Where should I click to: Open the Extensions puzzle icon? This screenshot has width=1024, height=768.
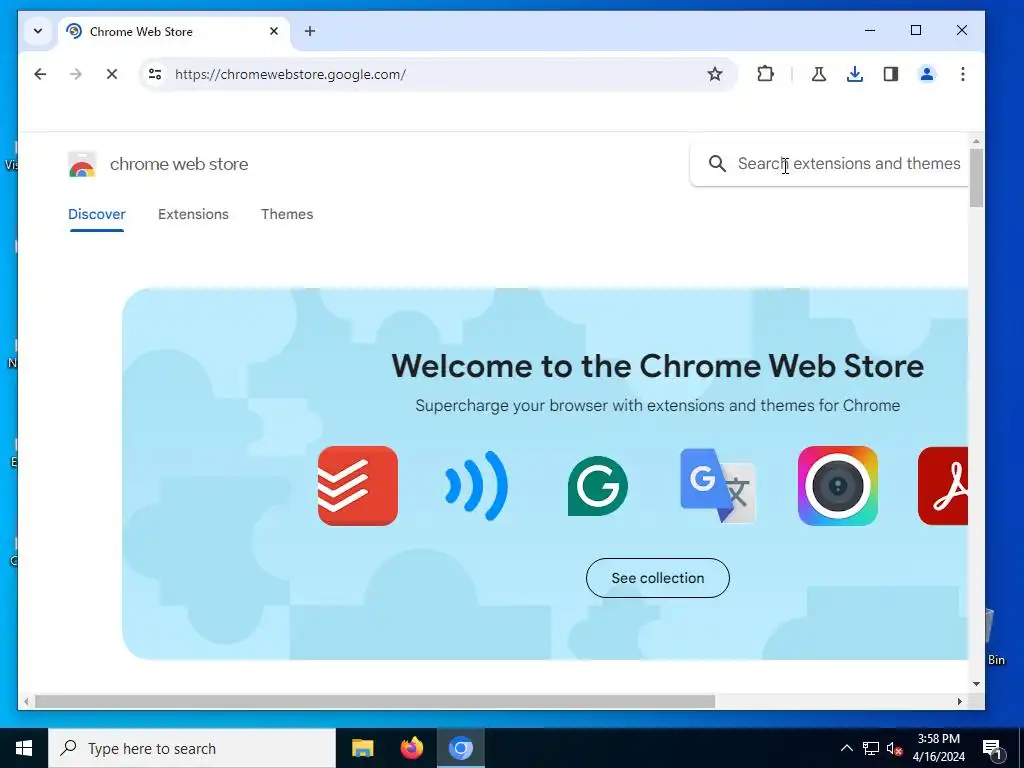(x=765, y=74)
